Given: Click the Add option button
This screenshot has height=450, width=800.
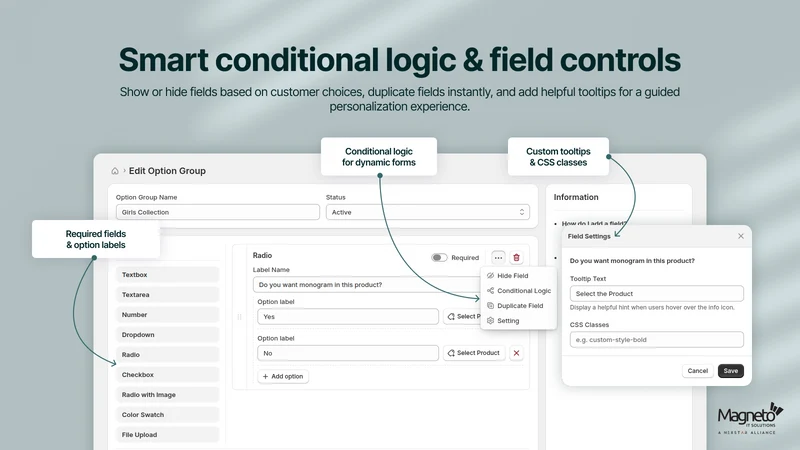Looking at the screenshot, I should click(283, 377).
